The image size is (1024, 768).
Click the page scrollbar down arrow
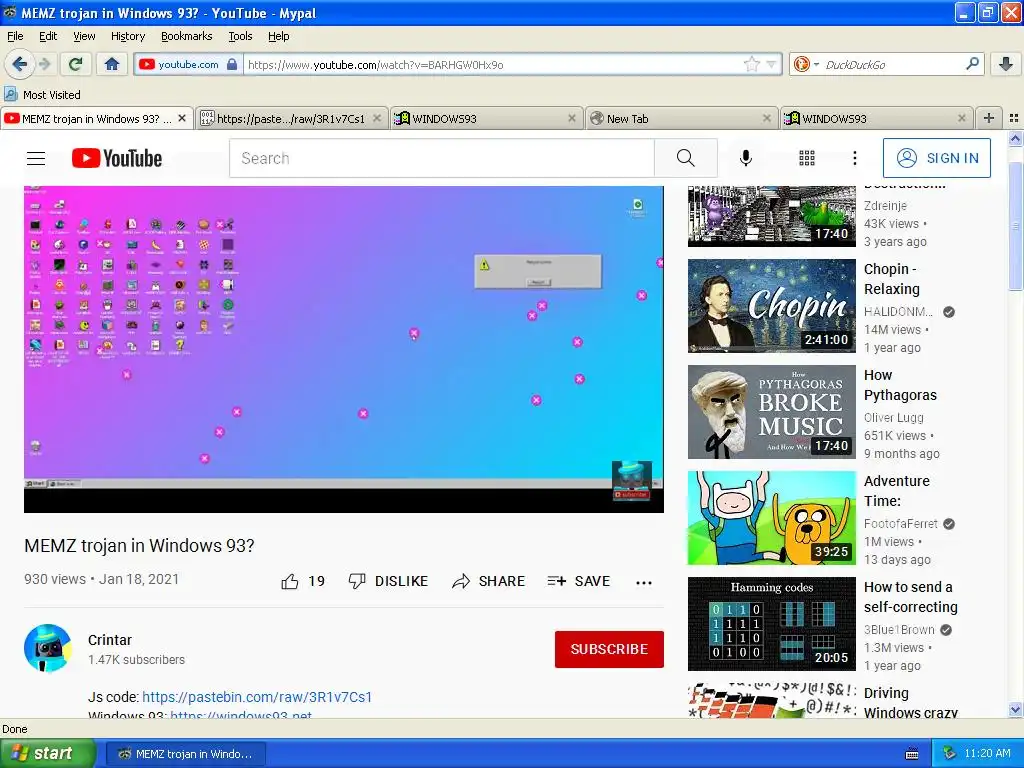coord(1015,709)
